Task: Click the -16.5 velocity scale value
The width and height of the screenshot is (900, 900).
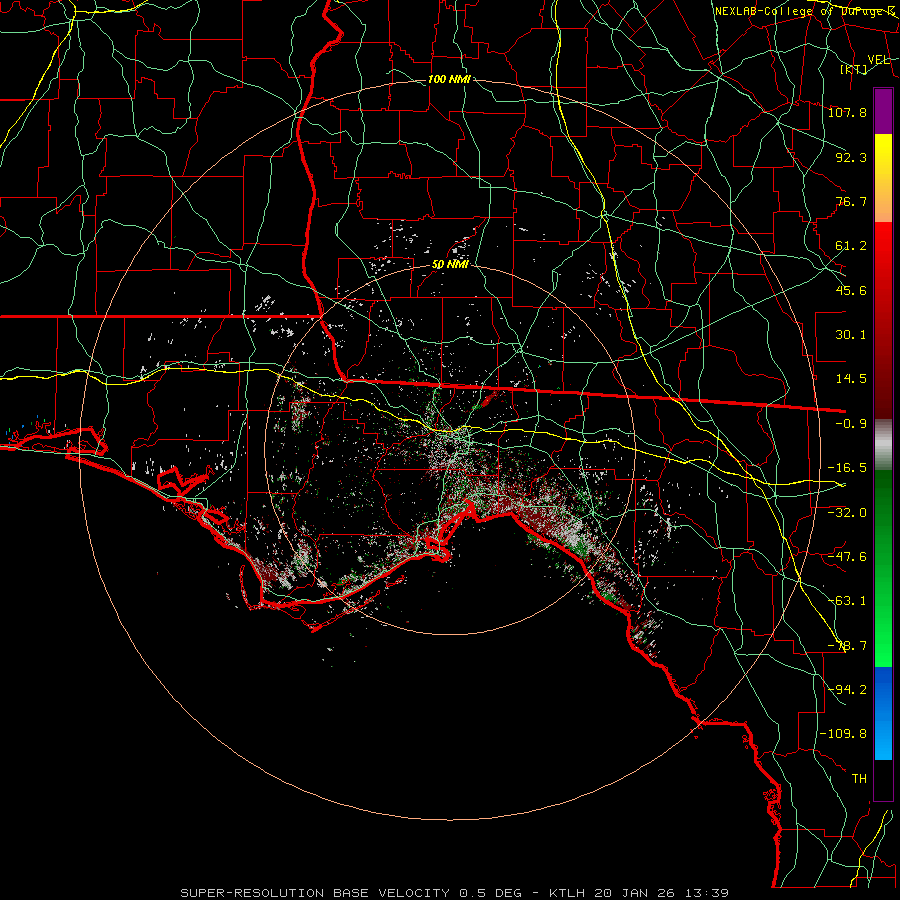Action: point(847,468)
